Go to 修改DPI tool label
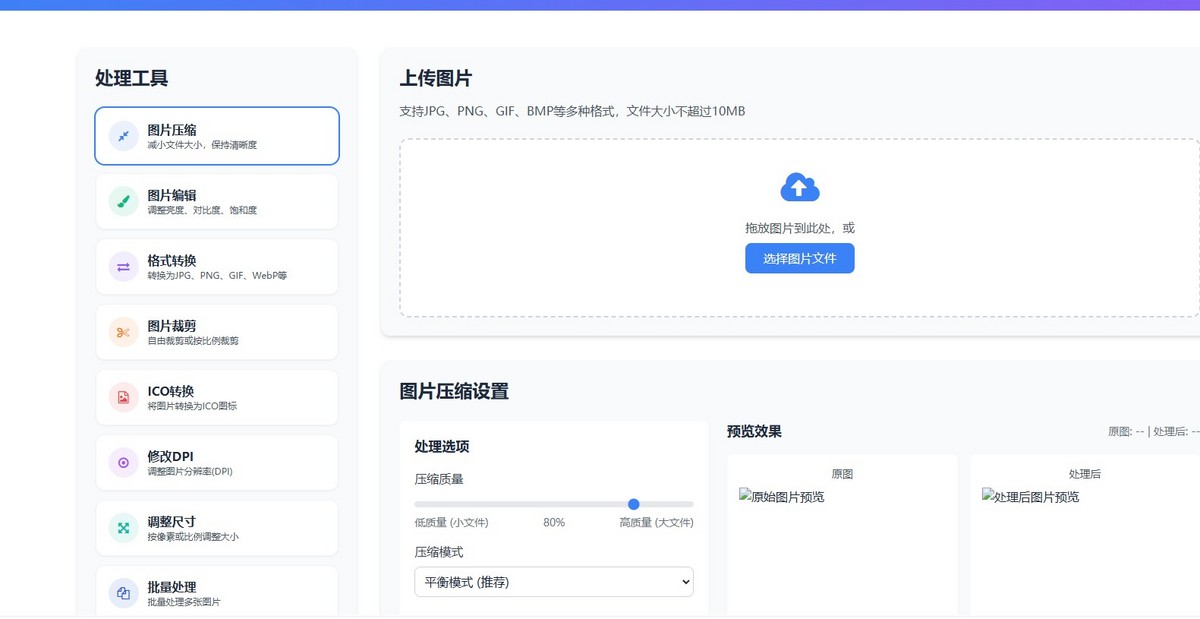Image resolution: width=1200 pixels, height=619 pixels. point(171,457)
